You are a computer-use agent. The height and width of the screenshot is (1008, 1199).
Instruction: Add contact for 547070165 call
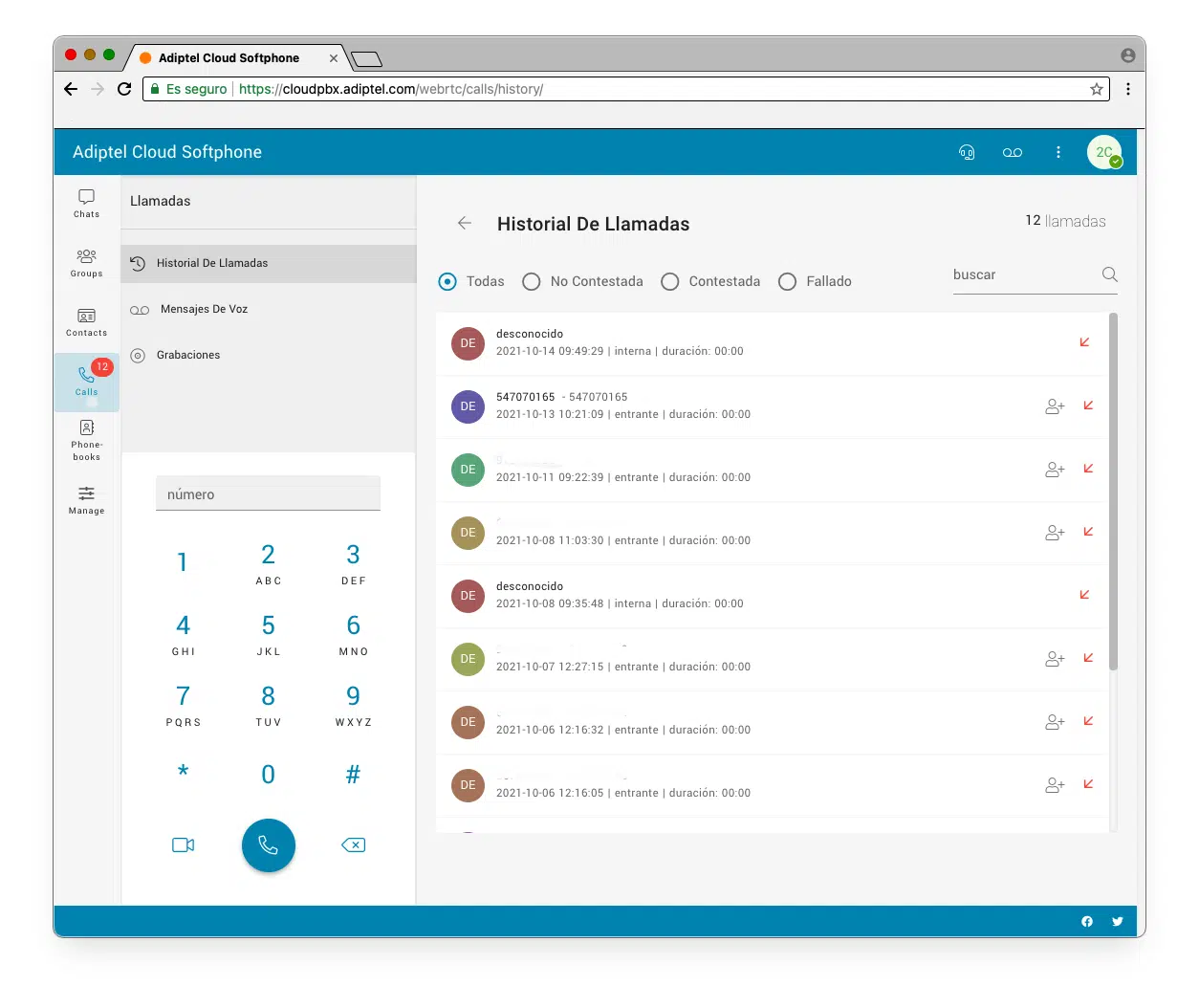[1055, 406]
